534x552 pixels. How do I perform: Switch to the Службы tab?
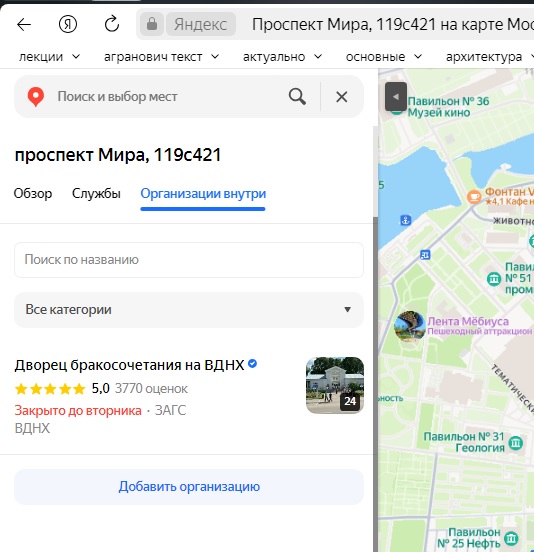(x=96, y=194)
